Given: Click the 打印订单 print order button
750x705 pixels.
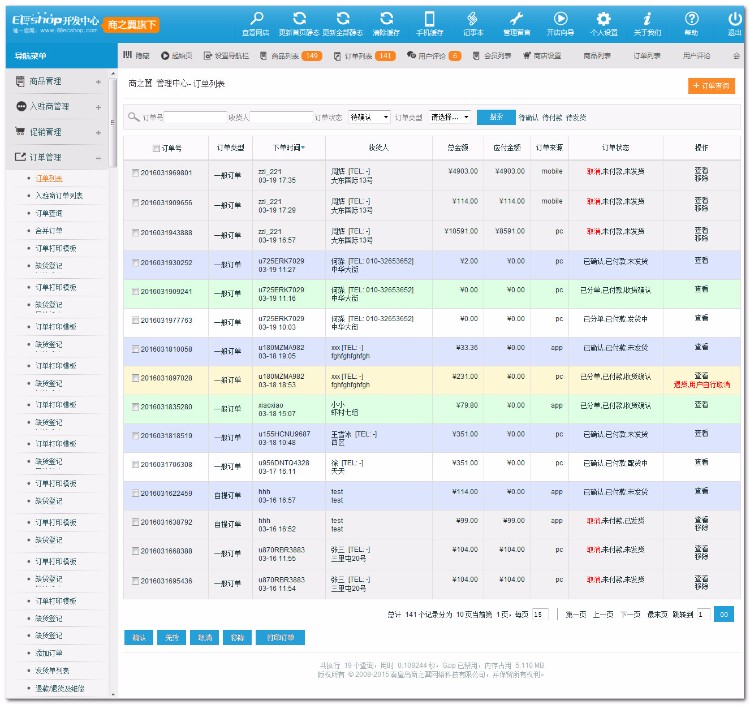Looking at the screenshot, I should click(x=280, y=638).
